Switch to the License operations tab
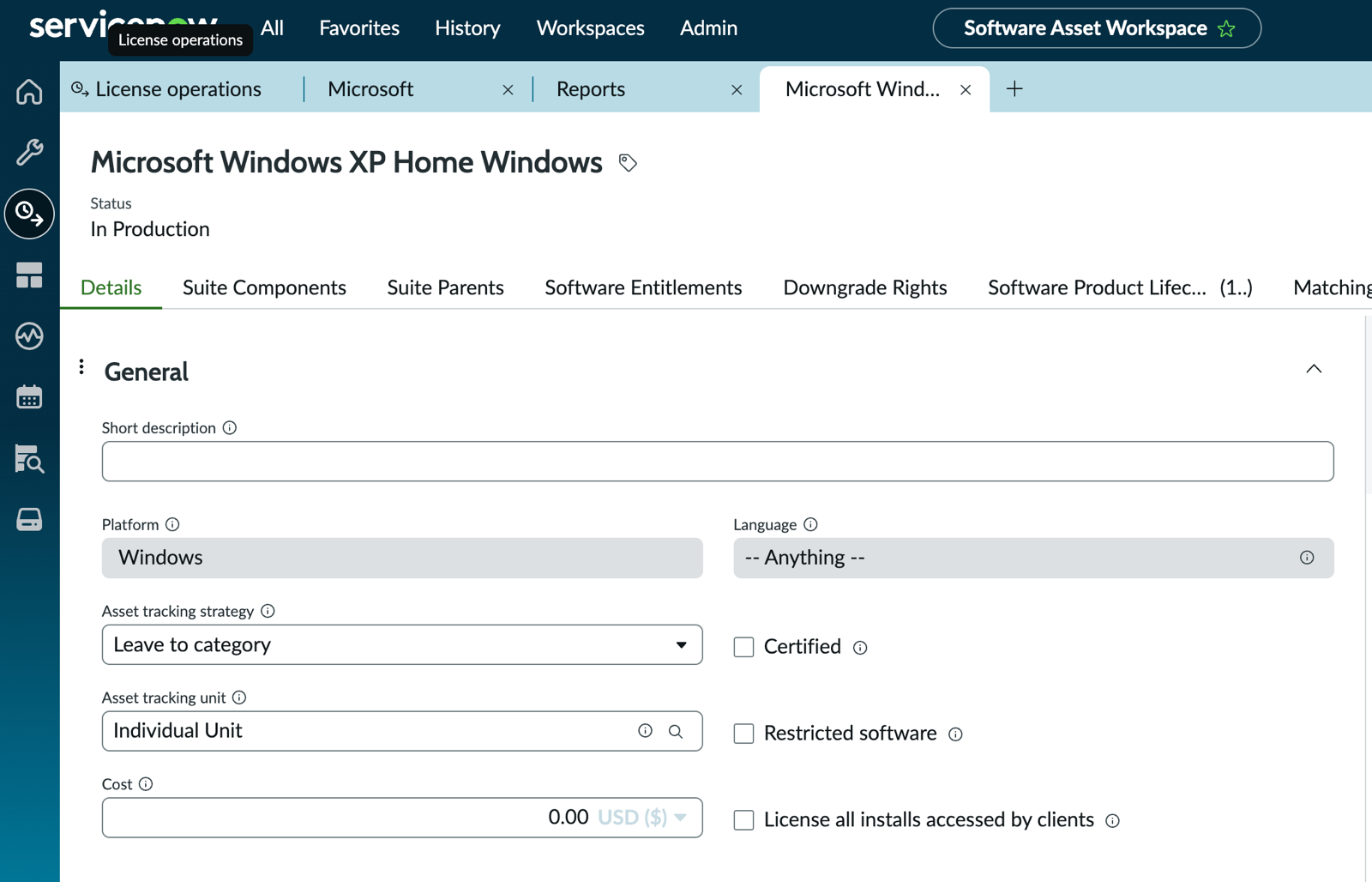Screen dimensions: 1372x882 click(x=178, y=89)
